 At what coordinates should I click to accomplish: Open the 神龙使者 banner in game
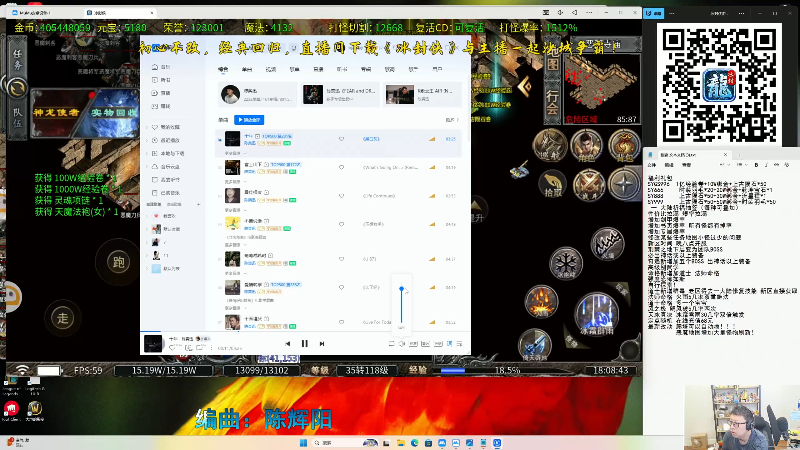(56, 113)
